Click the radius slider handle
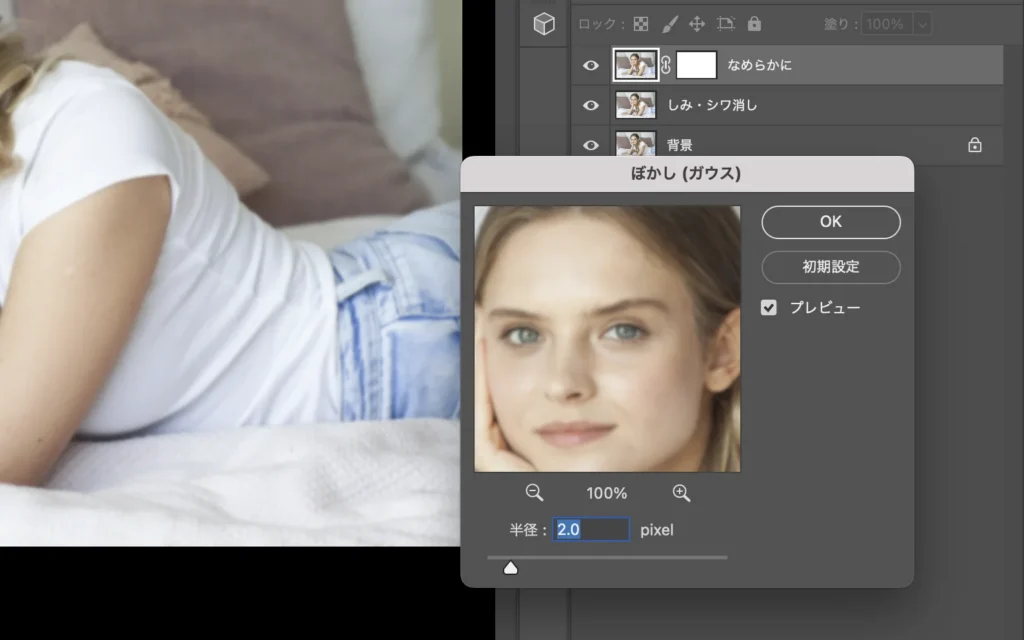Image resolution: width=1024 pixels, height=640 pixels. click(x=510, y=569)
